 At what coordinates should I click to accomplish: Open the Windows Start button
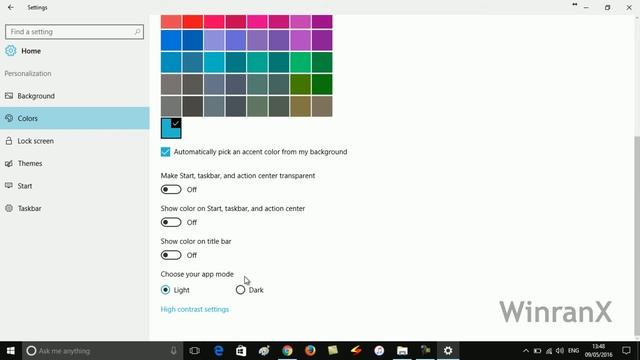[11, 351]
